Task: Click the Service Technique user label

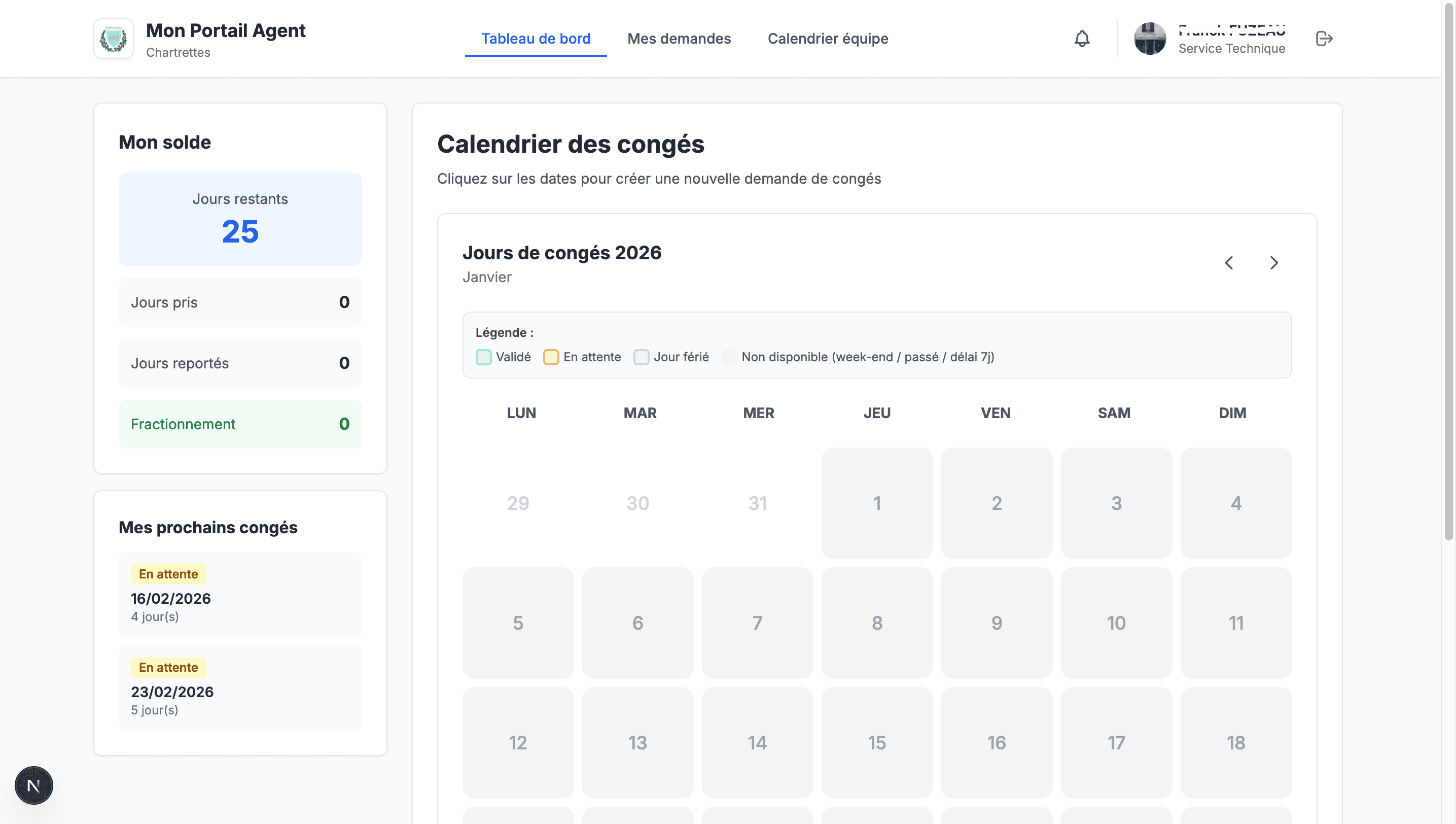Action: [x=1231, y=49]
